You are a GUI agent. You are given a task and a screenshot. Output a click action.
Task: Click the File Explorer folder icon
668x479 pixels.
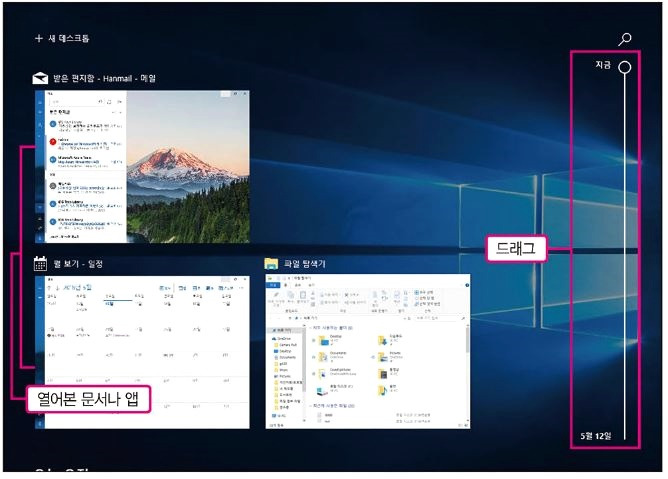tap(271, 264)
